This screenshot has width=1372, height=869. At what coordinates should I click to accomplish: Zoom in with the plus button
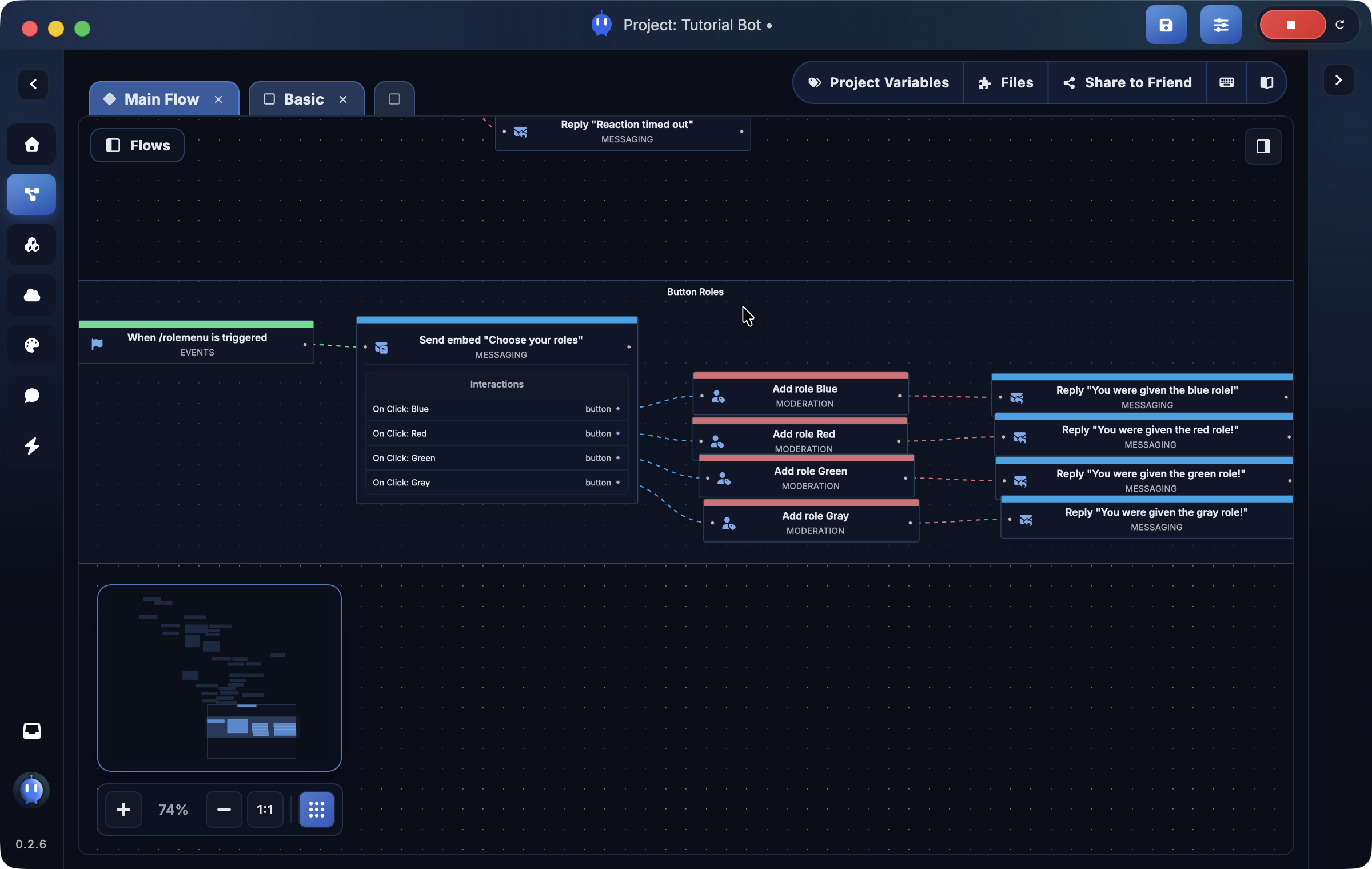(x=123, y=810)
